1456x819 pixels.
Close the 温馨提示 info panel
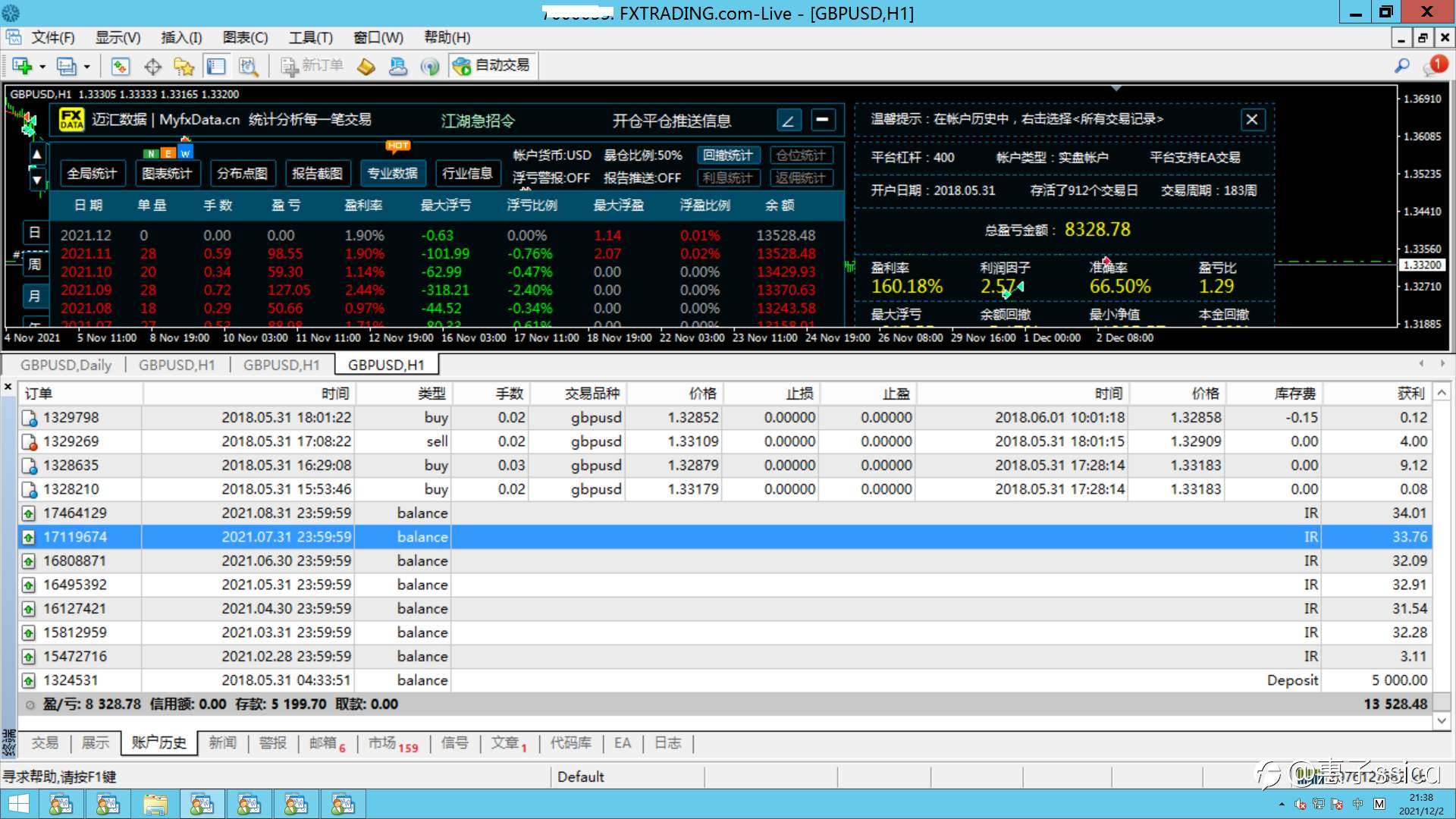pyautogui.click(x=1252, y=119)
